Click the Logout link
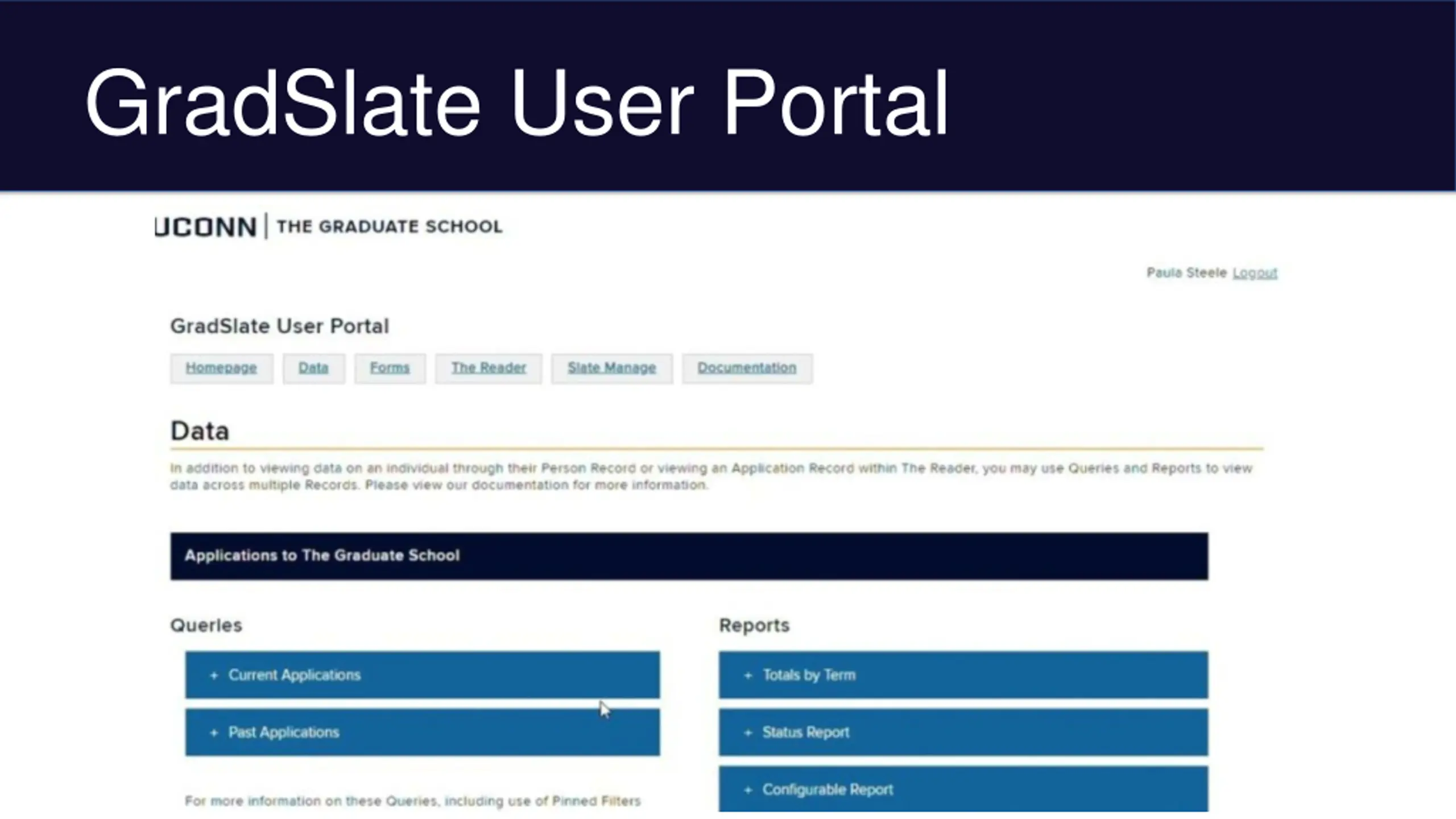 pyautogui.click(x=1255, y=273)
